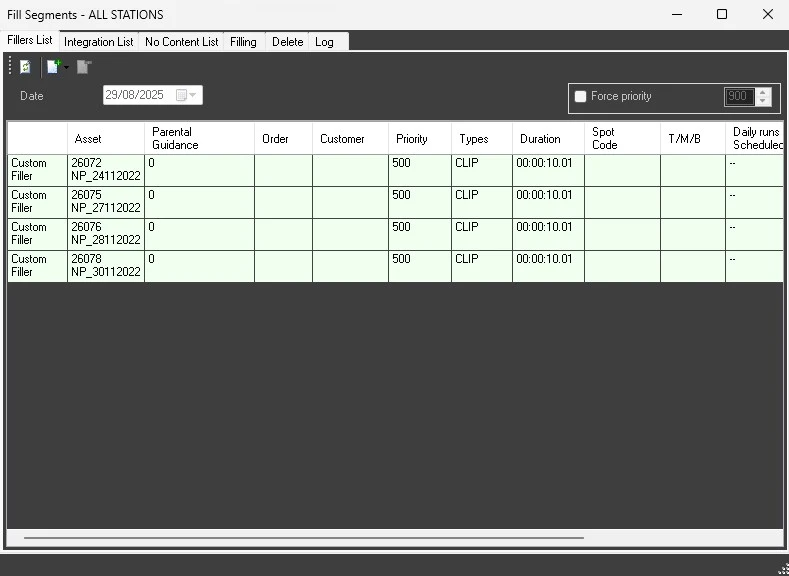Click the priority value input field

(x=738, y=97)
